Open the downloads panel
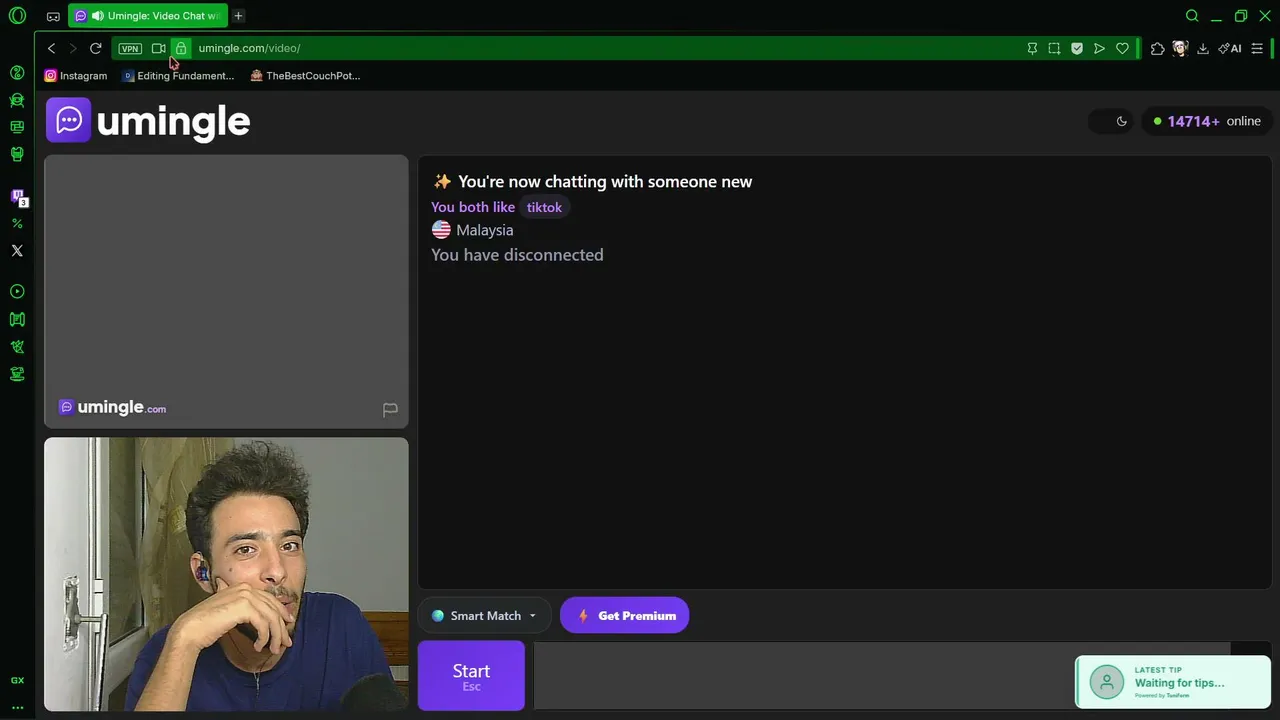 pyautogui.click(x=1203, y=48)
